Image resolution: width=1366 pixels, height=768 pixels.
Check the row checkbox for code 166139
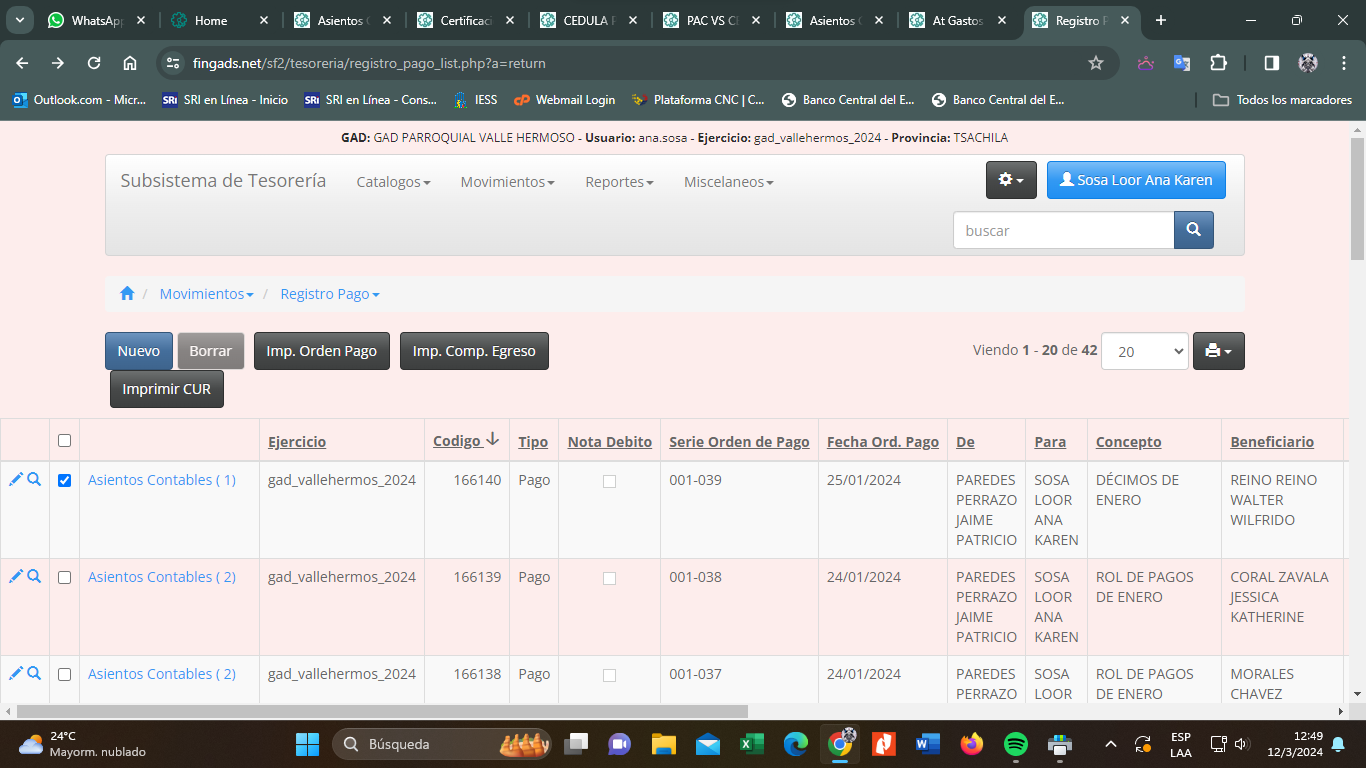click(65, 578)
